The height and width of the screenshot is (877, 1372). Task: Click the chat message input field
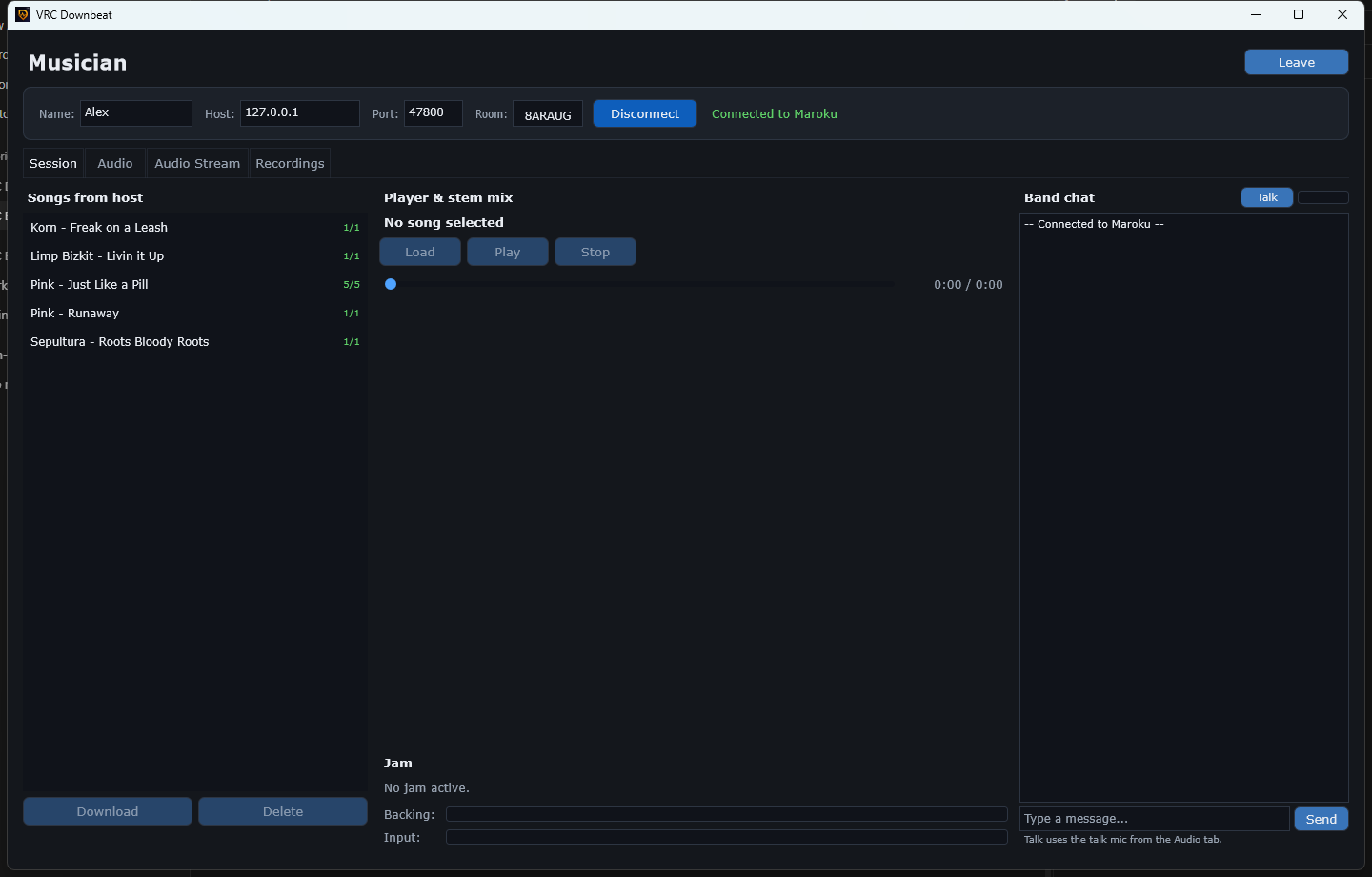coord(1155,819)
